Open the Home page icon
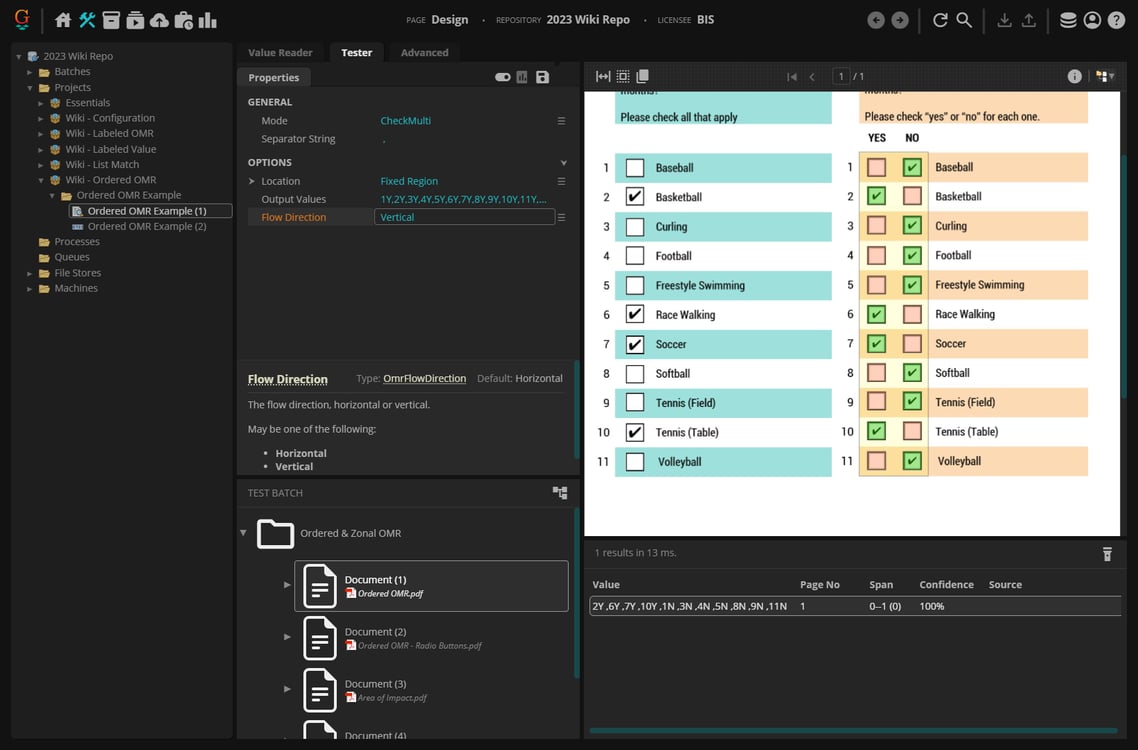Image resolution: width=1138 pixels, height=750 pixels. [x=63, y=20]
